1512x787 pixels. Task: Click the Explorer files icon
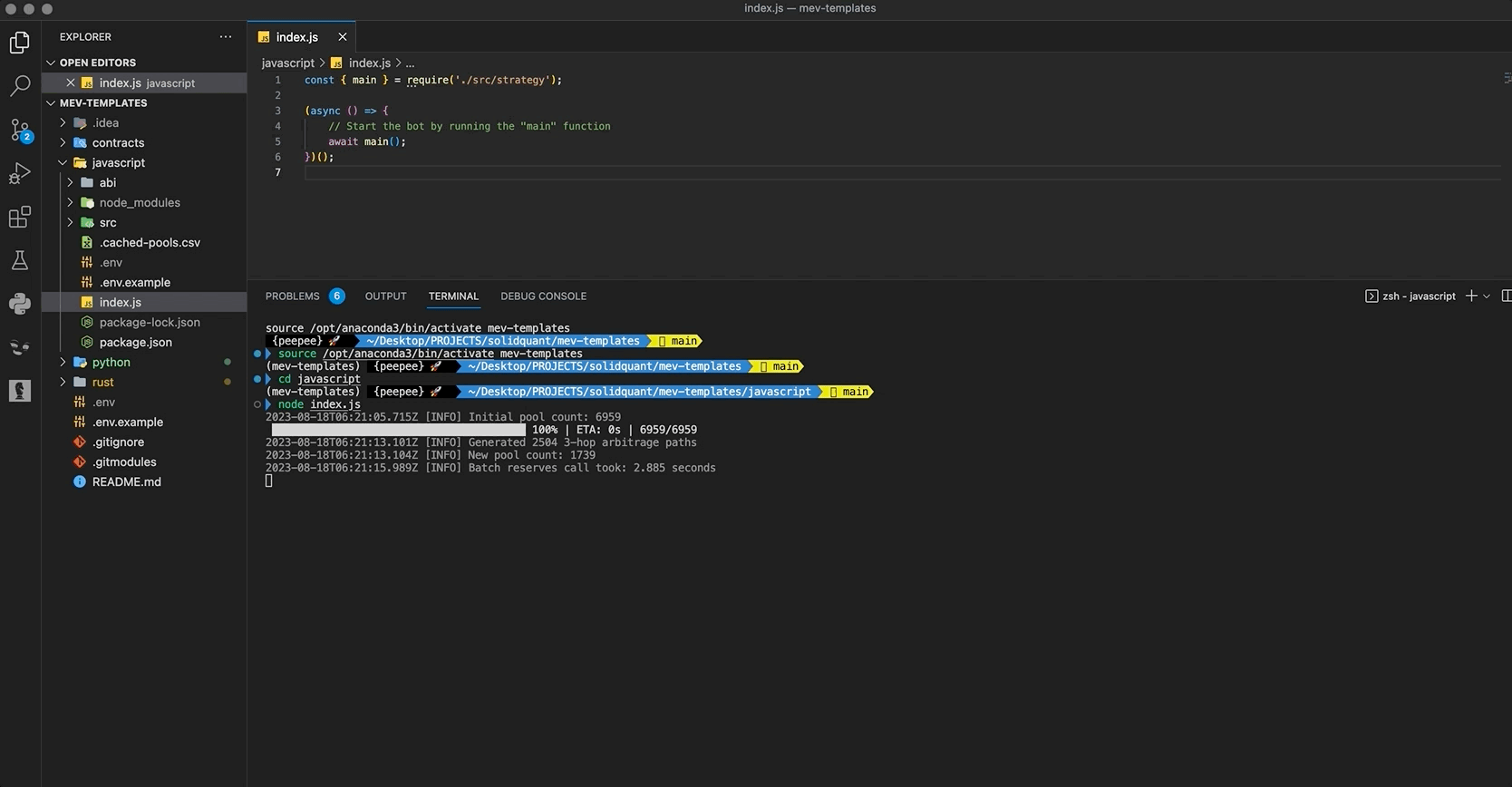click(20, 43)
